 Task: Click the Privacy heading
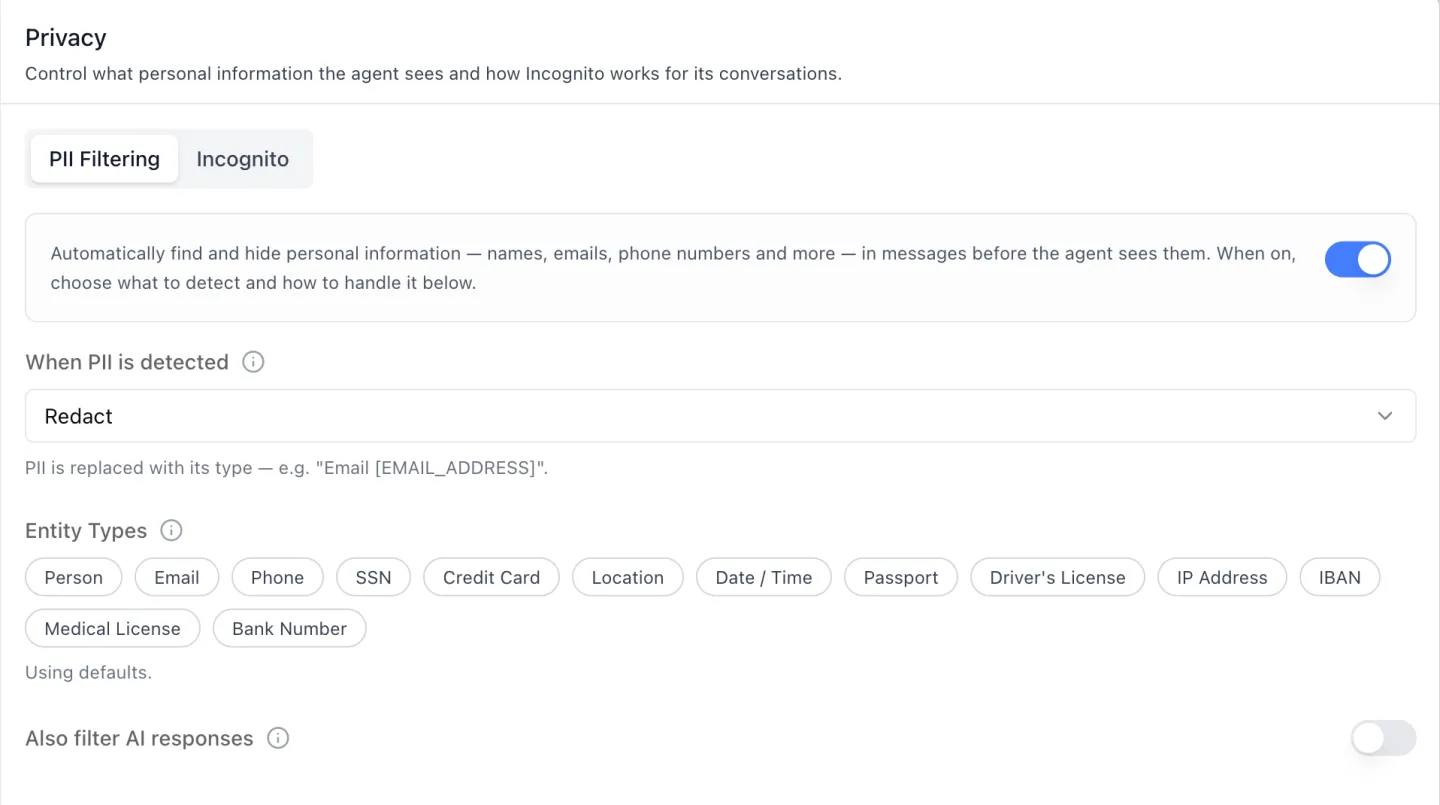click(x=66, y=38)
